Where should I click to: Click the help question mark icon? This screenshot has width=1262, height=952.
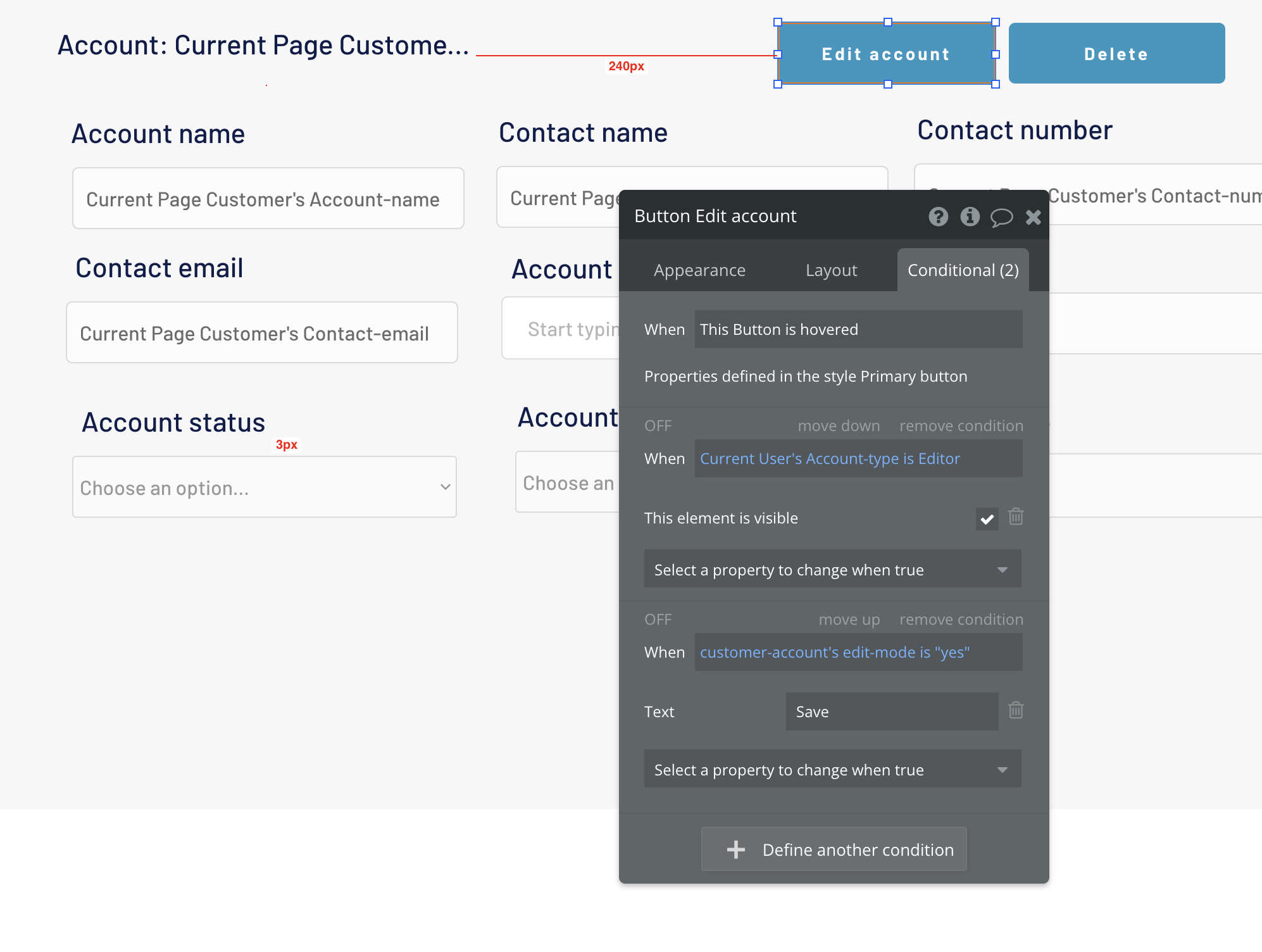coord(938,217)
